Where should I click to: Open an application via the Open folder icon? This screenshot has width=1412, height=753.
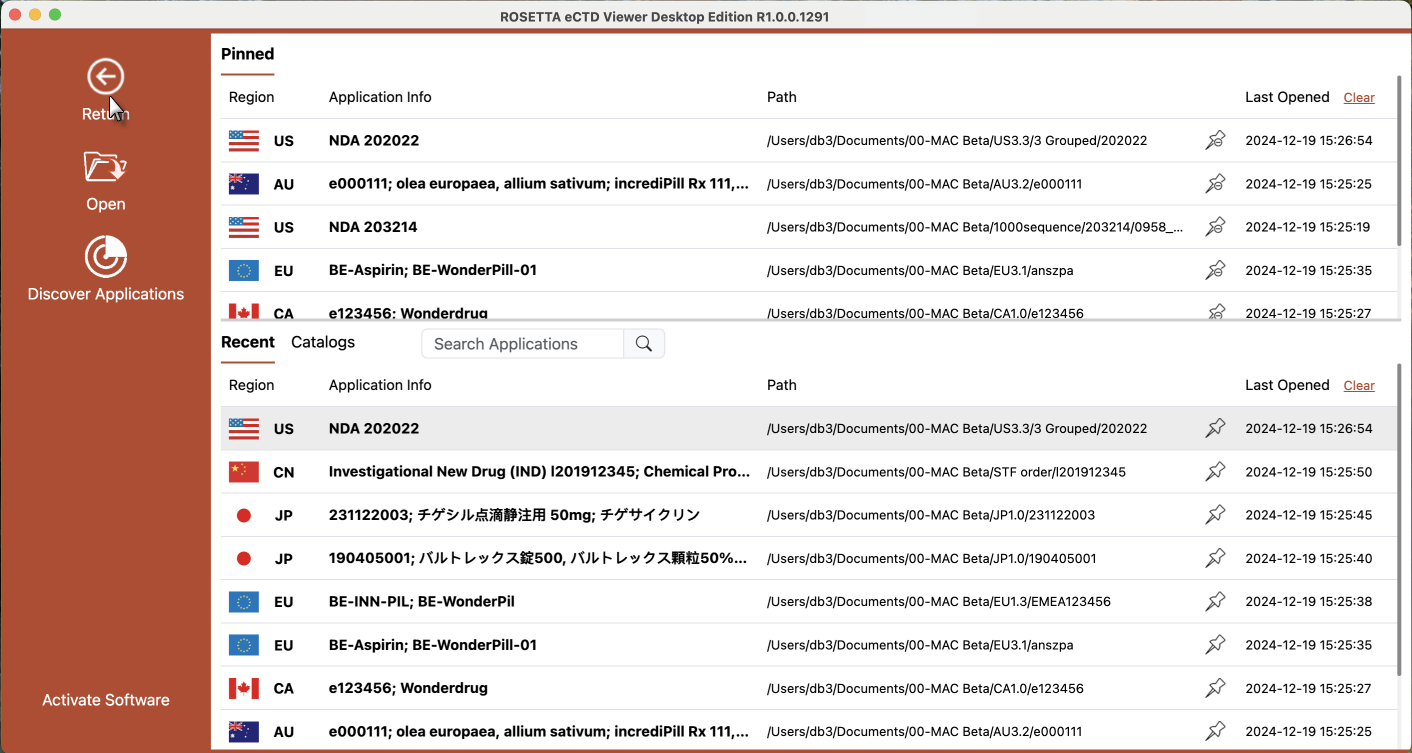(105, 167)
